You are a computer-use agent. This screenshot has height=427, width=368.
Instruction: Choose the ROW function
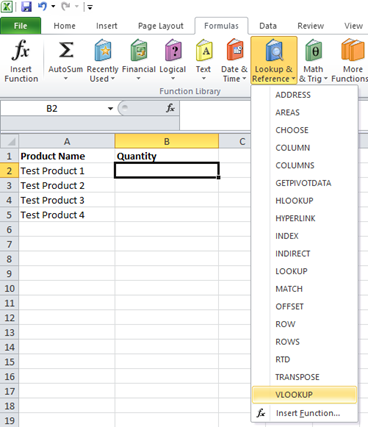point(304,325)
